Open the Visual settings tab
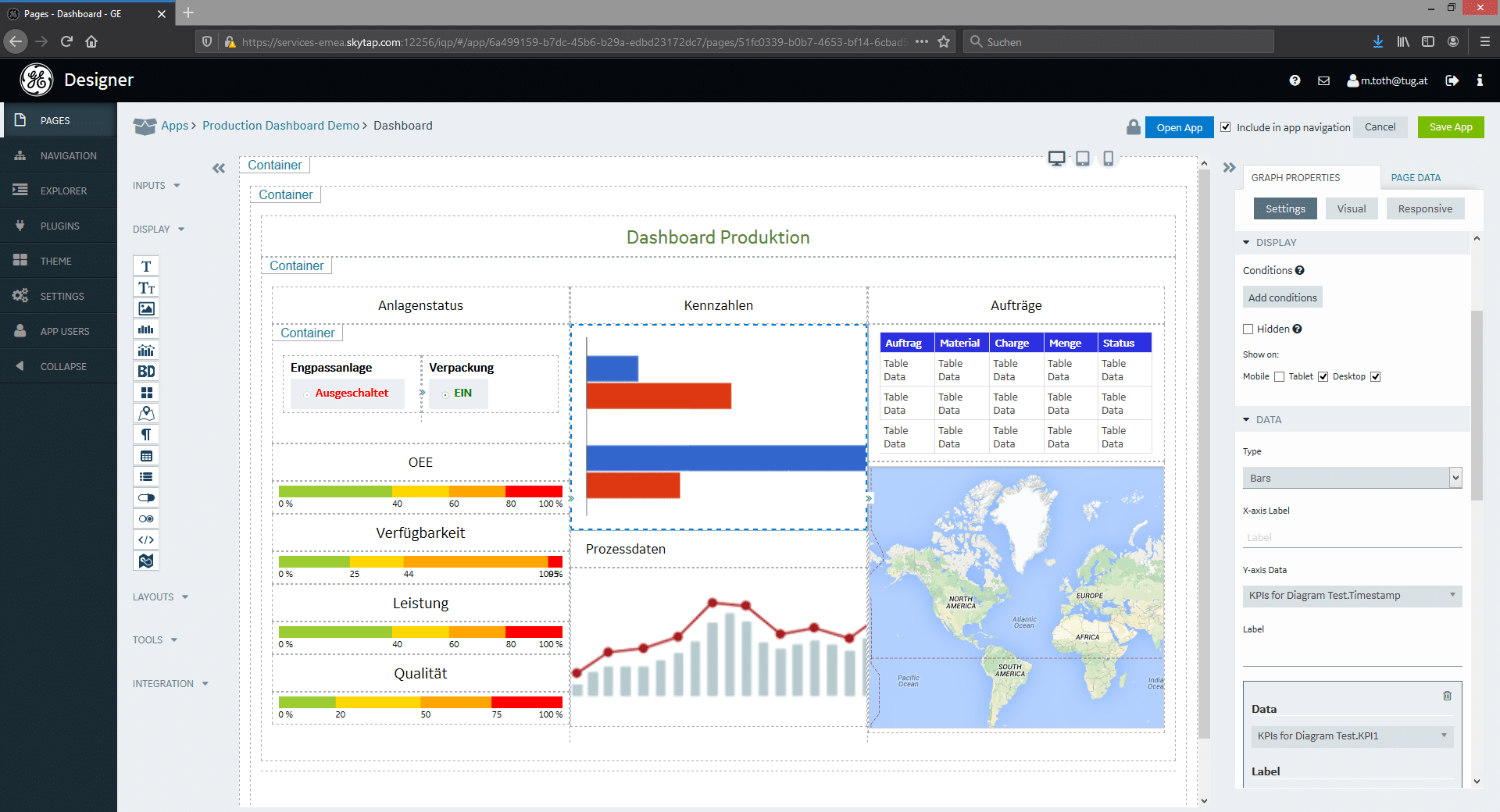This screenshot has width=1500, height=812. tap(1351, 209)
